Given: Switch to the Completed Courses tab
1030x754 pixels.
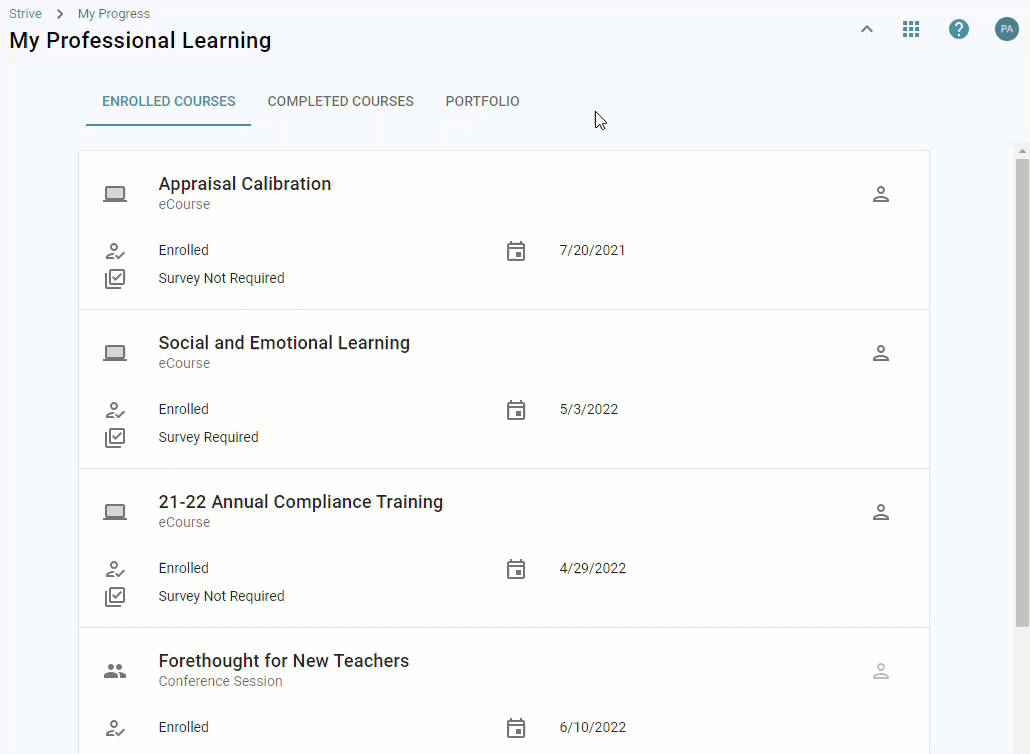Looking at the screenshot, I should [x=340, y=101].
